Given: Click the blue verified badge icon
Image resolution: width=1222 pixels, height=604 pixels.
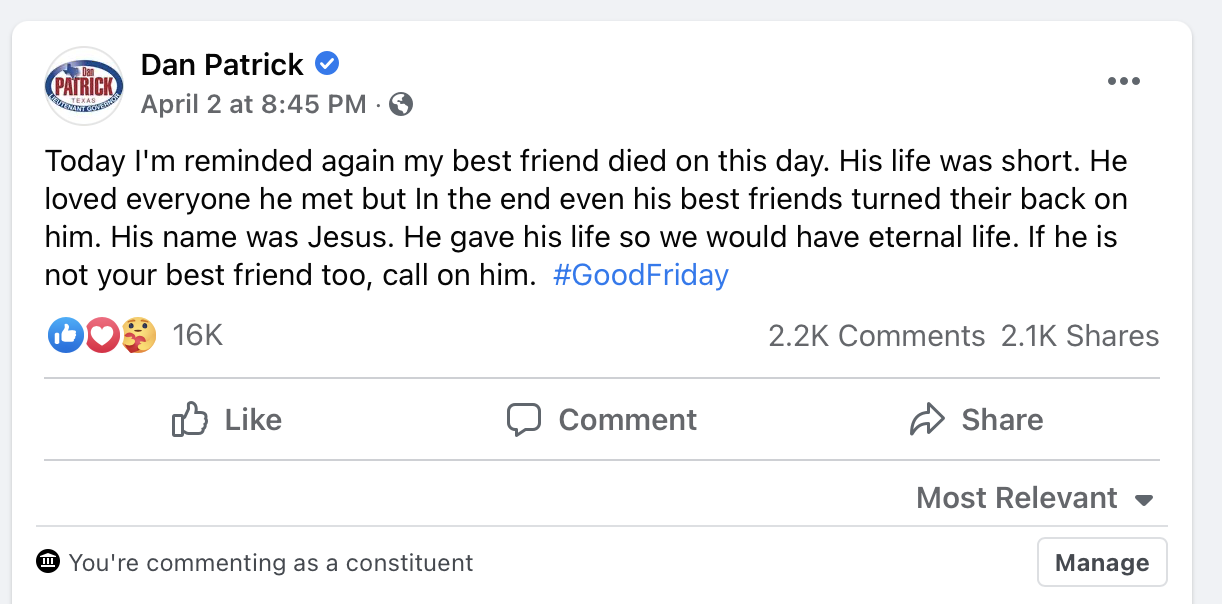Looking at the screenshot, I should [x=327, y=65].
